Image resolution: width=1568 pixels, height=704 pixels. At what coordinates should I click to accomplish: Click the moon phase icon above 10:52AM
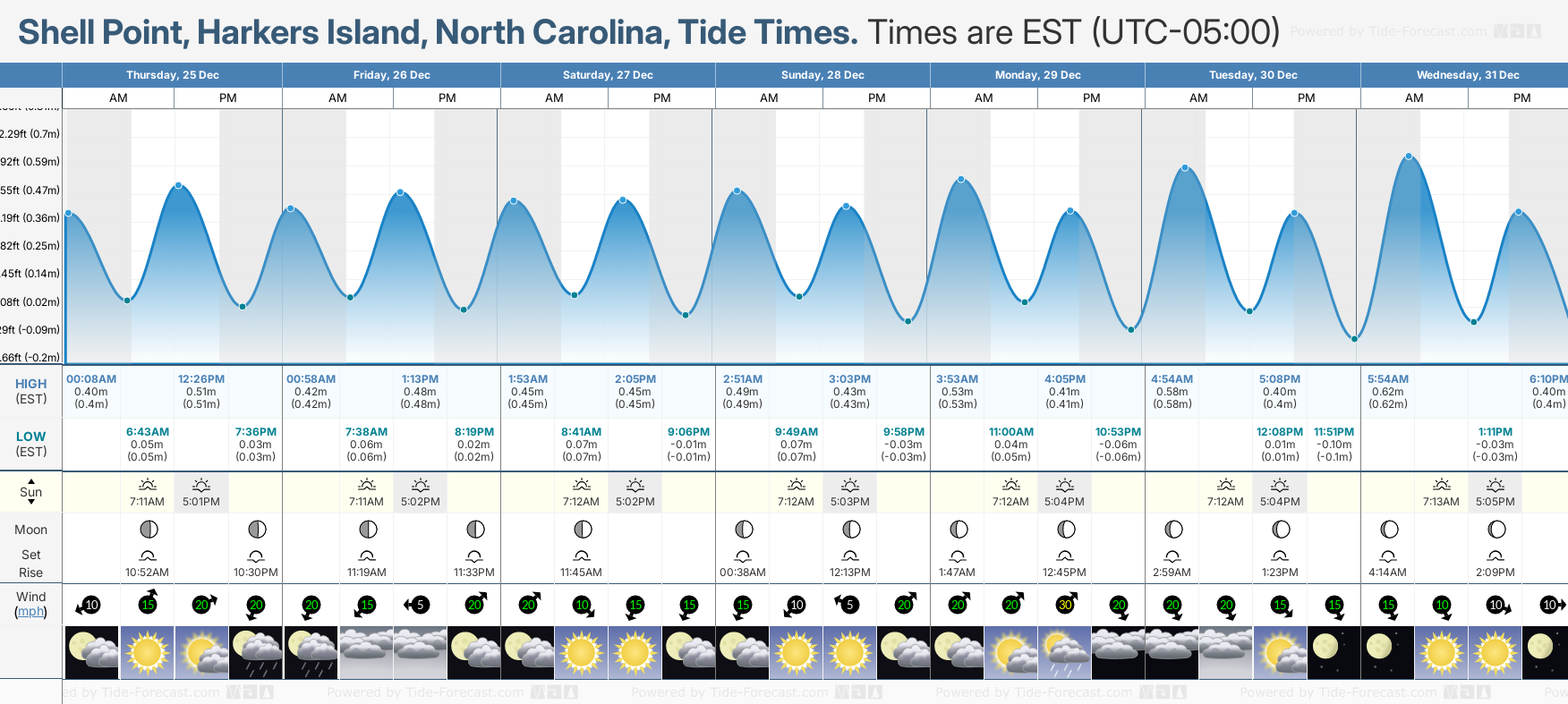[x=149, y=530]
